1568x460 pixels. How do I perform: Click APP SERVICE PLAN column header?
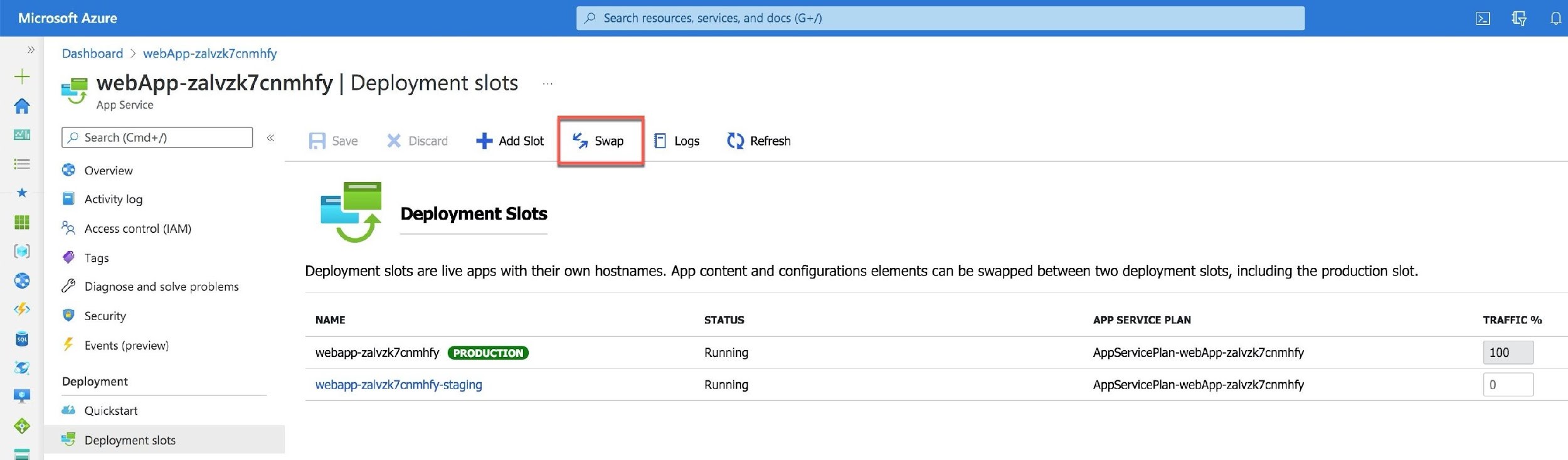point(1142,319)
